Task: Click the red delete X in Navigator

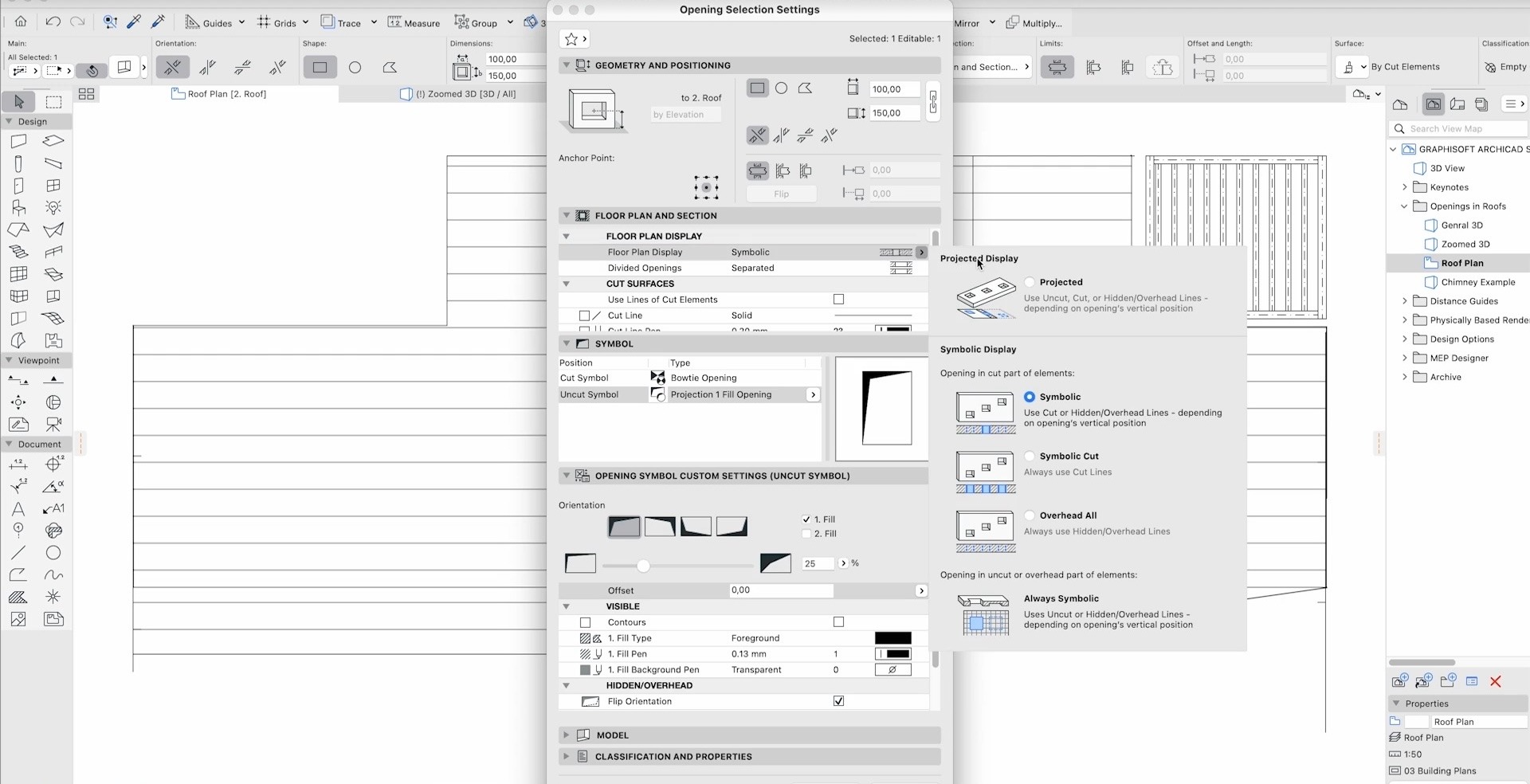Action: coord(1496,681)
